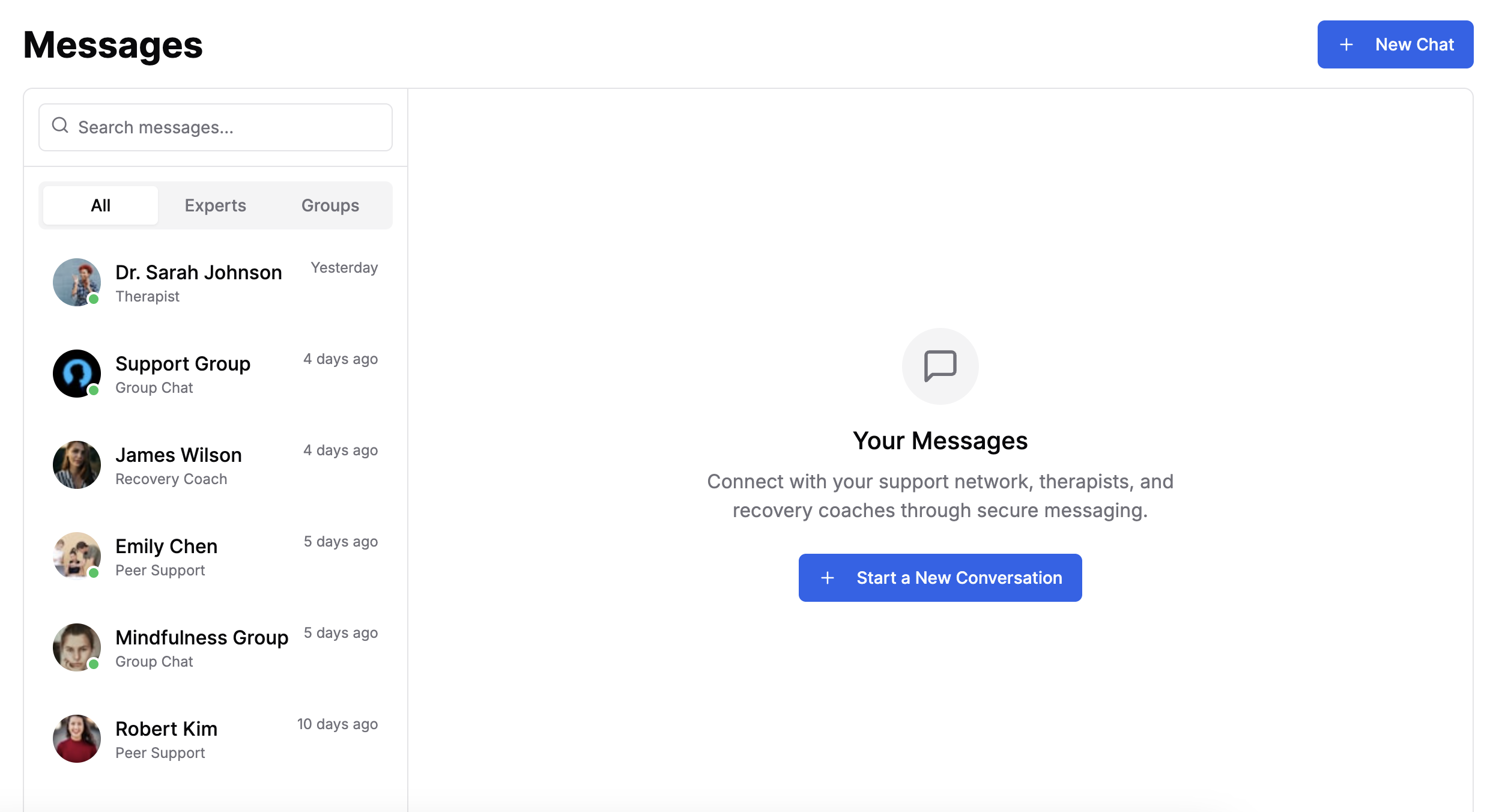Click the Support Group avatar icon
1493x812 pixels.
[x=77, y=374]
